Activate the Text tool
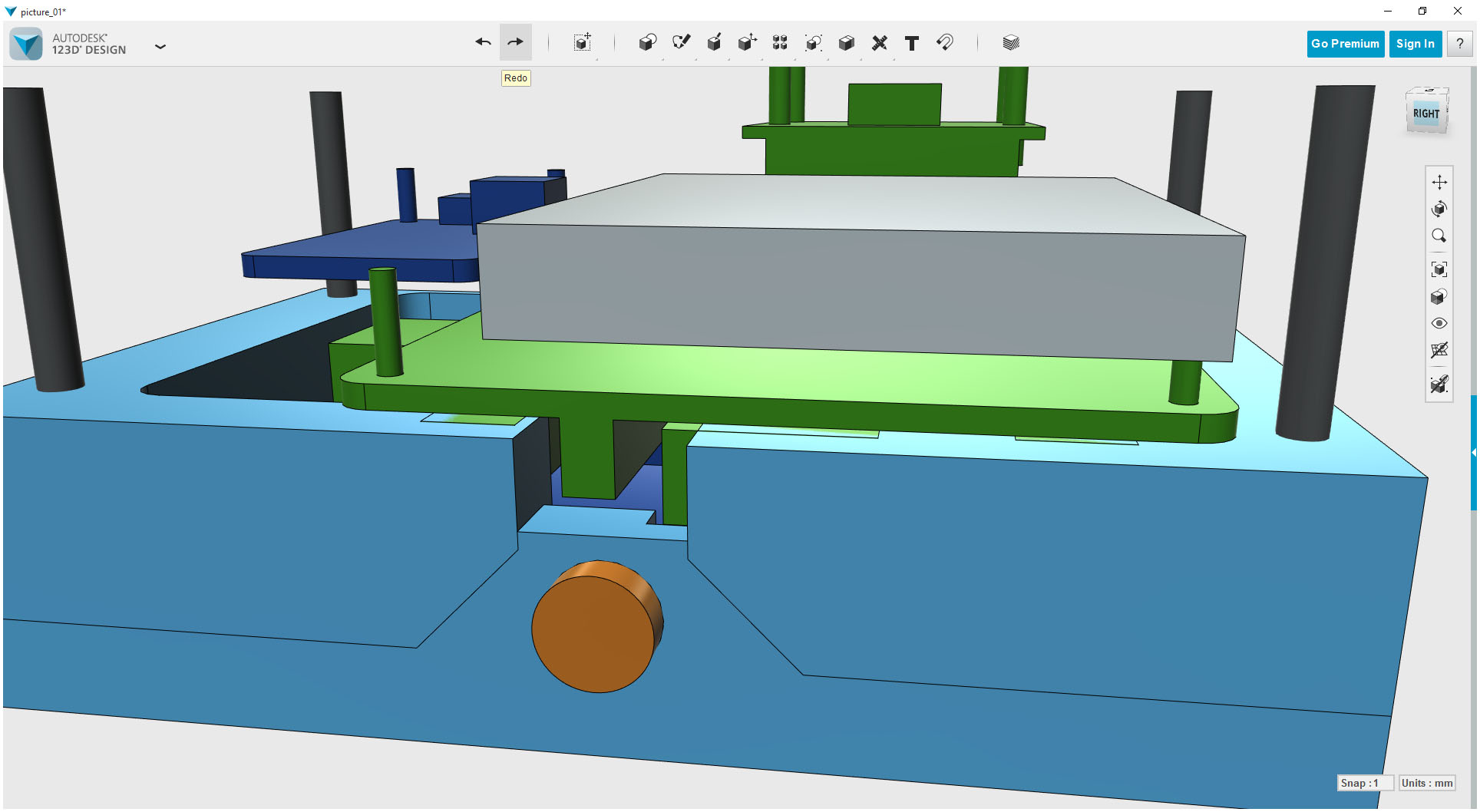The height and width of the screenshot is (812, 1480). pos(912,44)
